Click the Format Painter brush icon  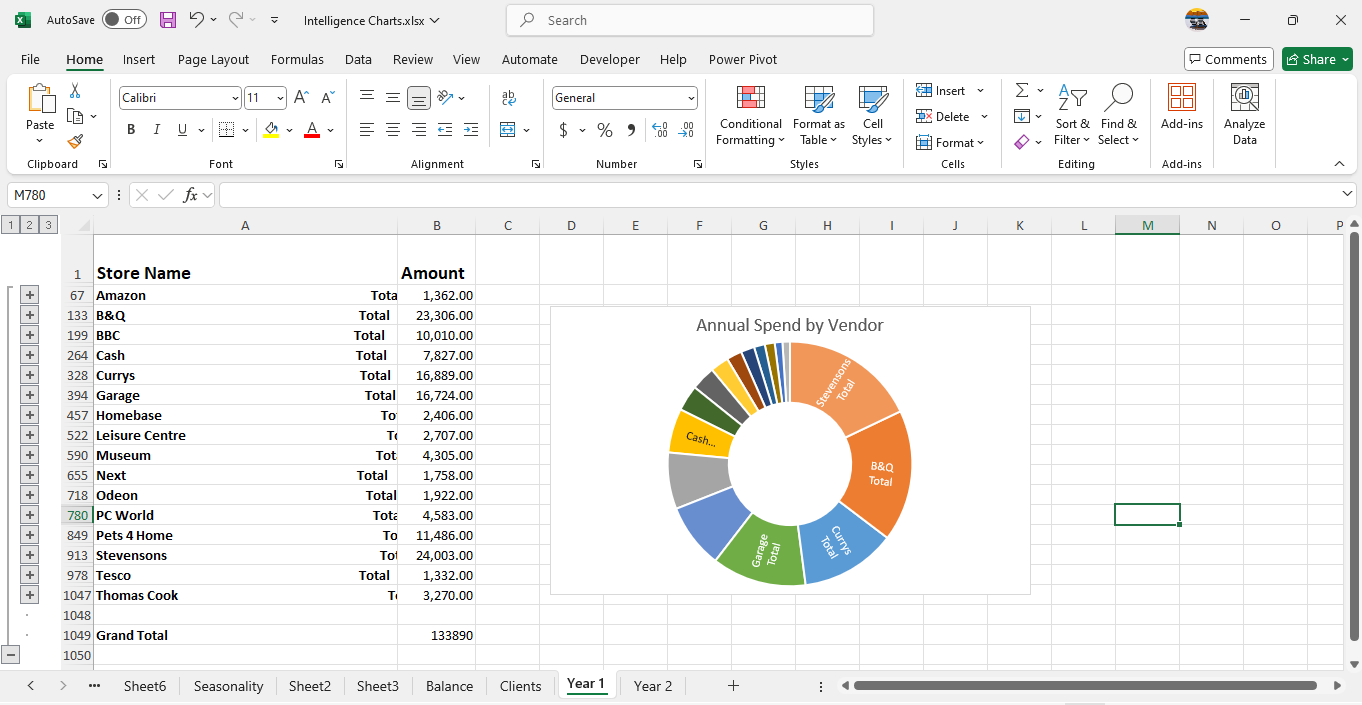(75, 142)
